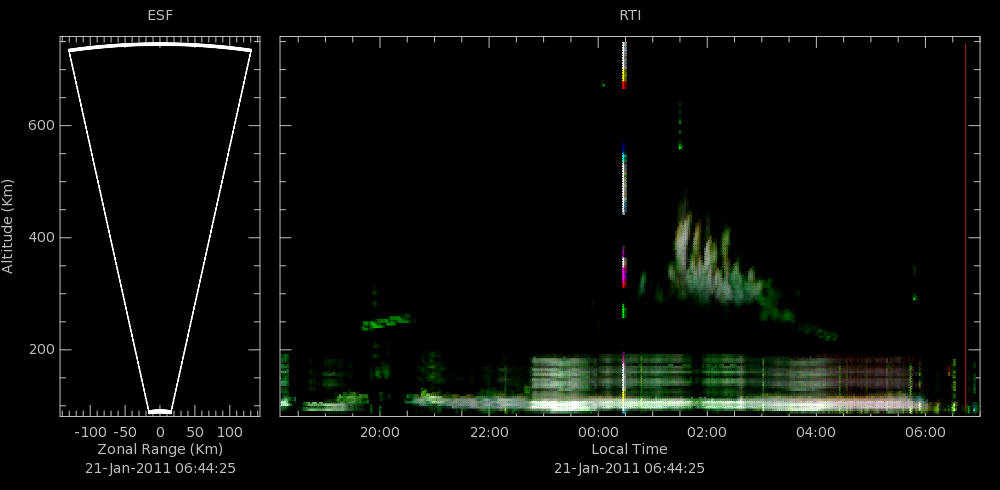1000x490 pixels.
Task: Click the top arc of the ESF fan
Action: click(x=160, y=46)
